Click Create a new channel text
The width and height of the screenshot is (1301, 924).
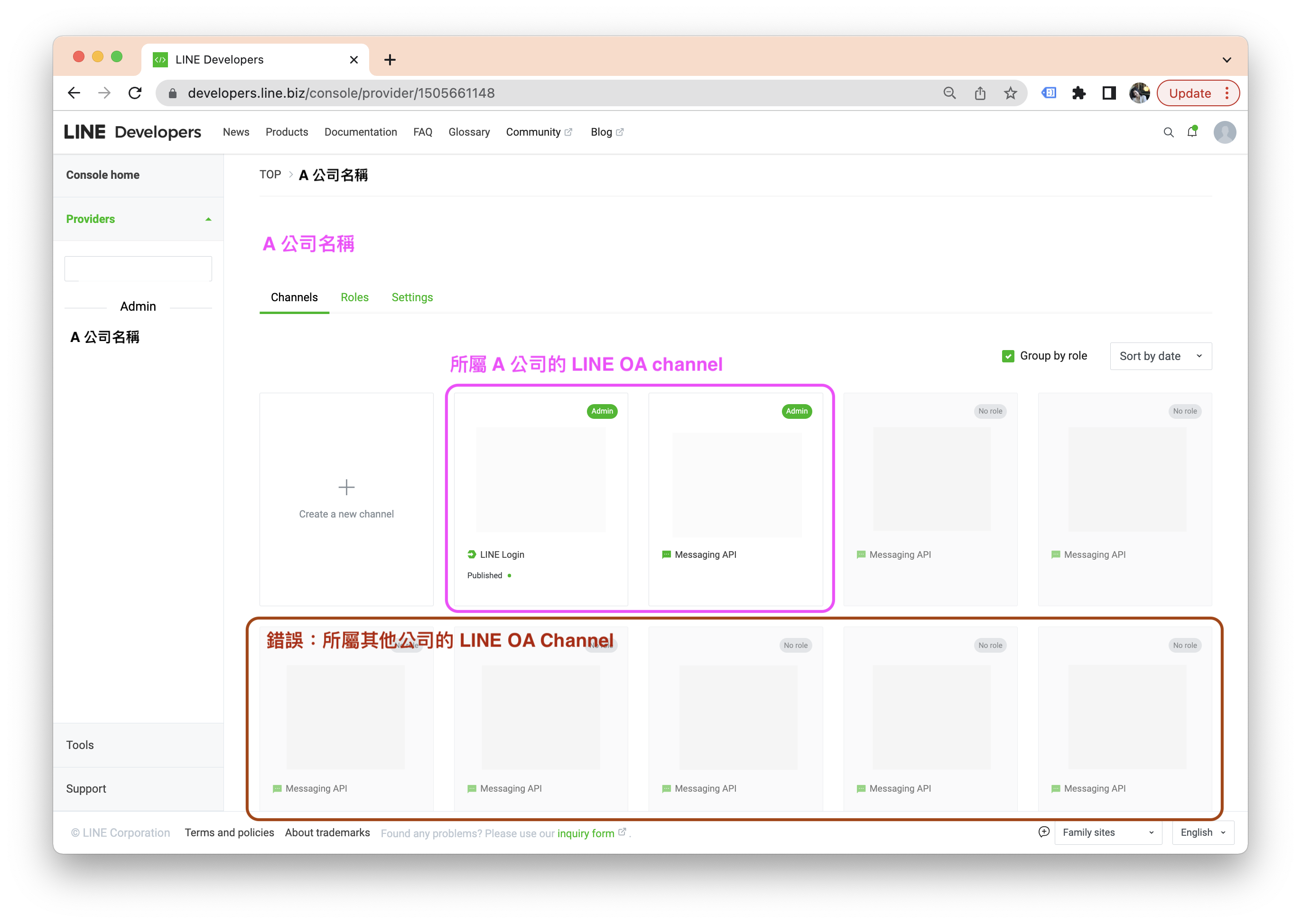346,514
